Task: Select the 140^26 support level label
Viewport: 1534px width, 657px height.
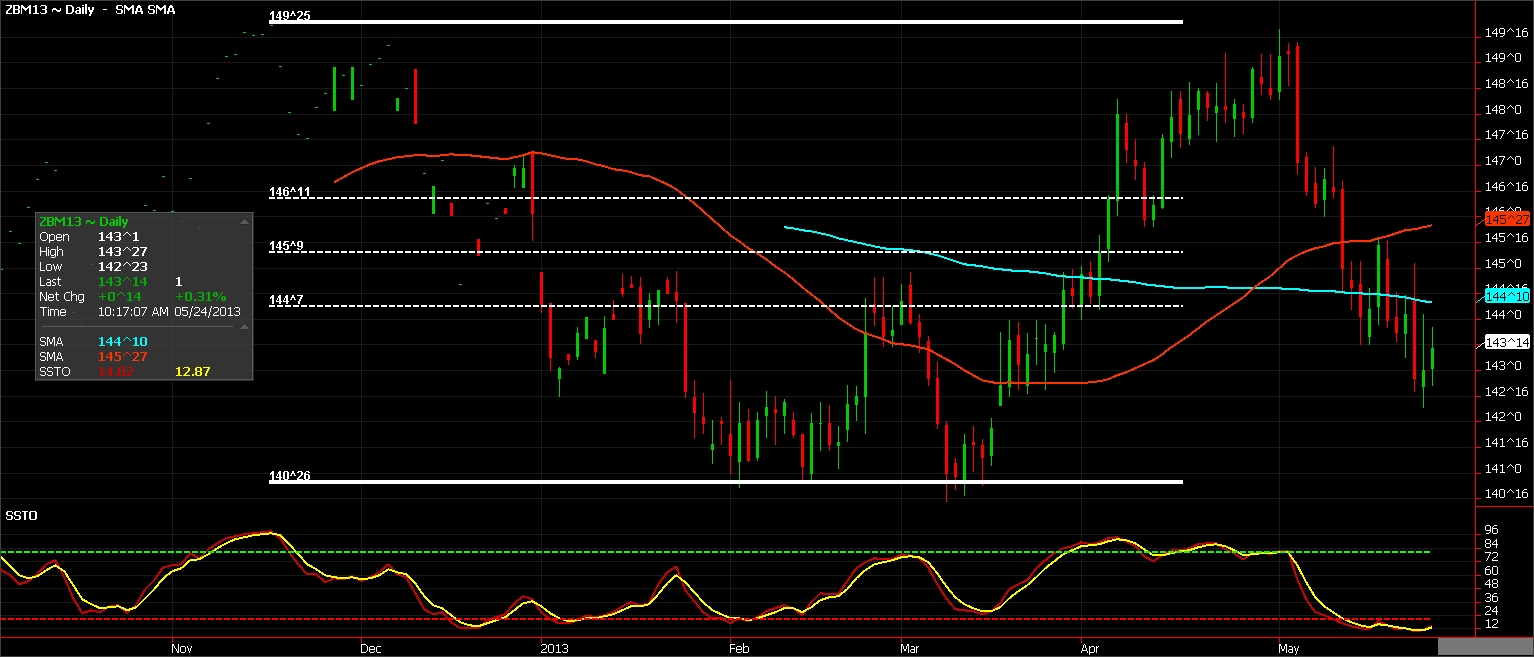Action: click(289, 476)
